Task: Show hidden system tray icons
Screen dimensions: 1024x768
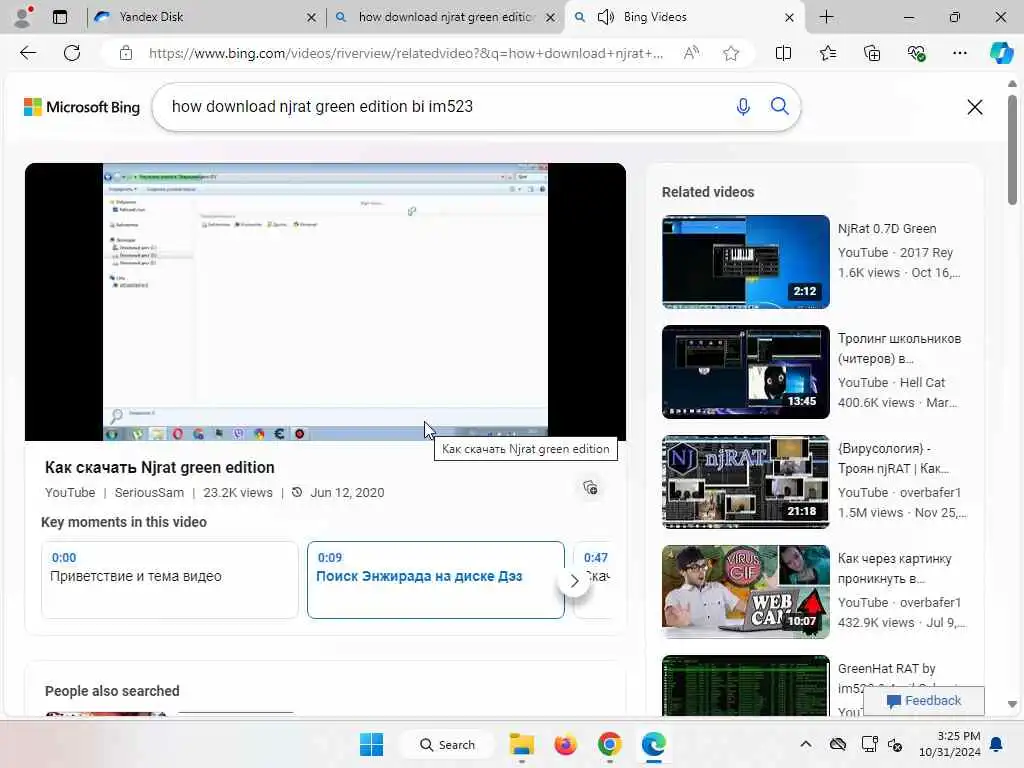Action: click(806, 744)
